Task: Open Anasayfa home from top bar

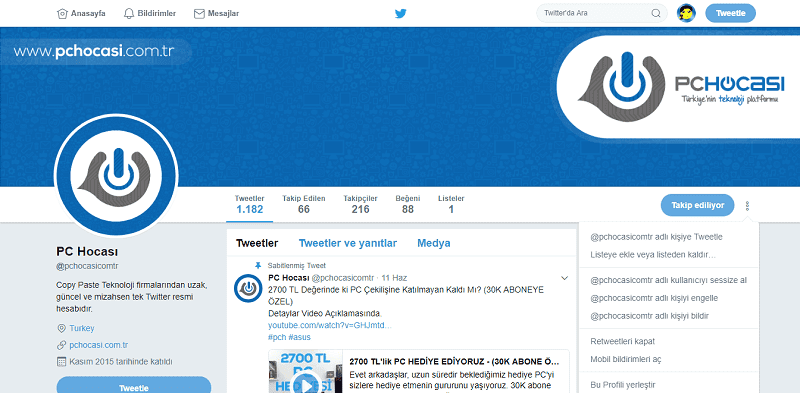Action: pyautogui.click(x=81, y=13)
